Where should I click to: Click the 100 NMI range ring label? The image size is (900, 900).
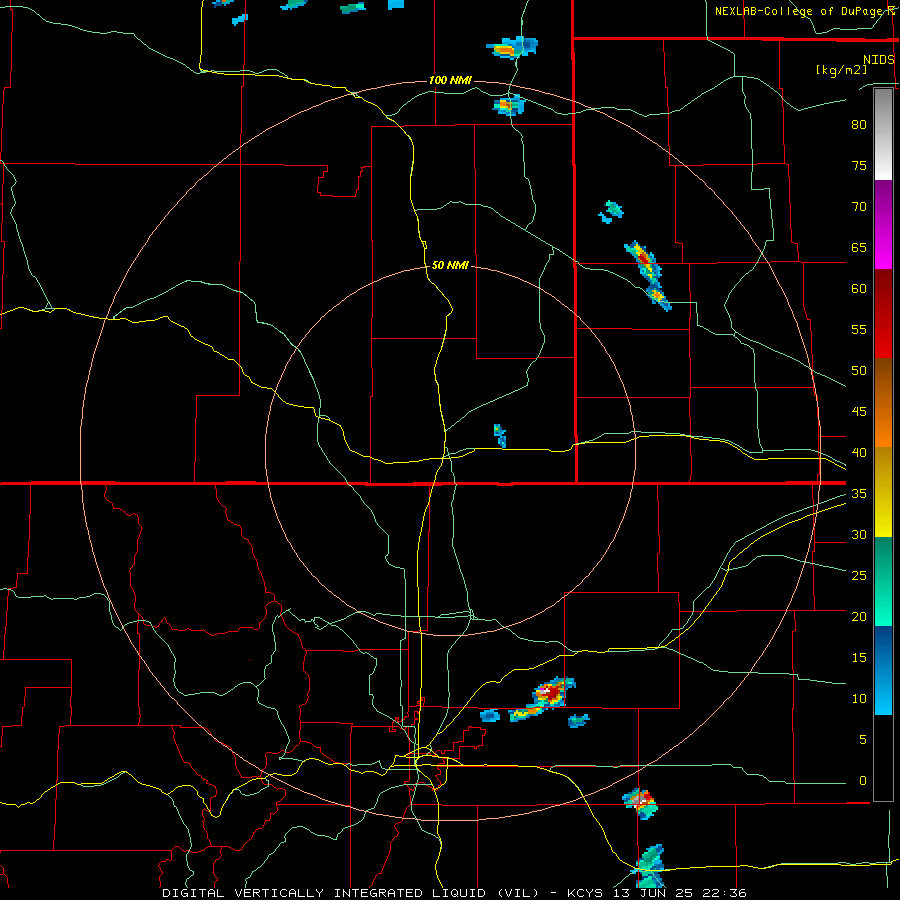point(450,80)
